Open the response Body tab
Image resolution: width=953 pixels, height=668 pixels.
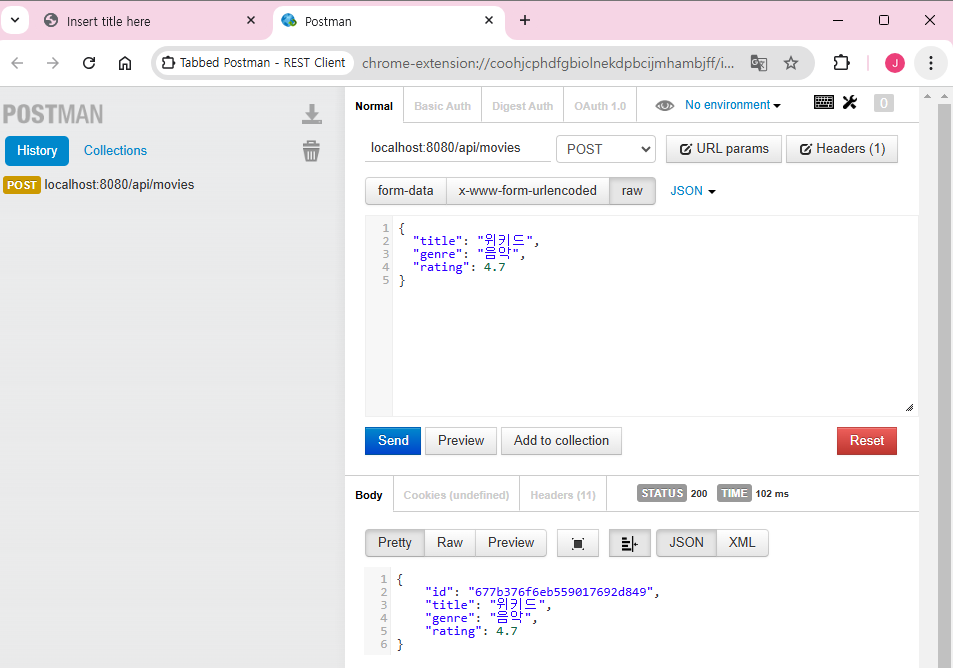point(369,495)
